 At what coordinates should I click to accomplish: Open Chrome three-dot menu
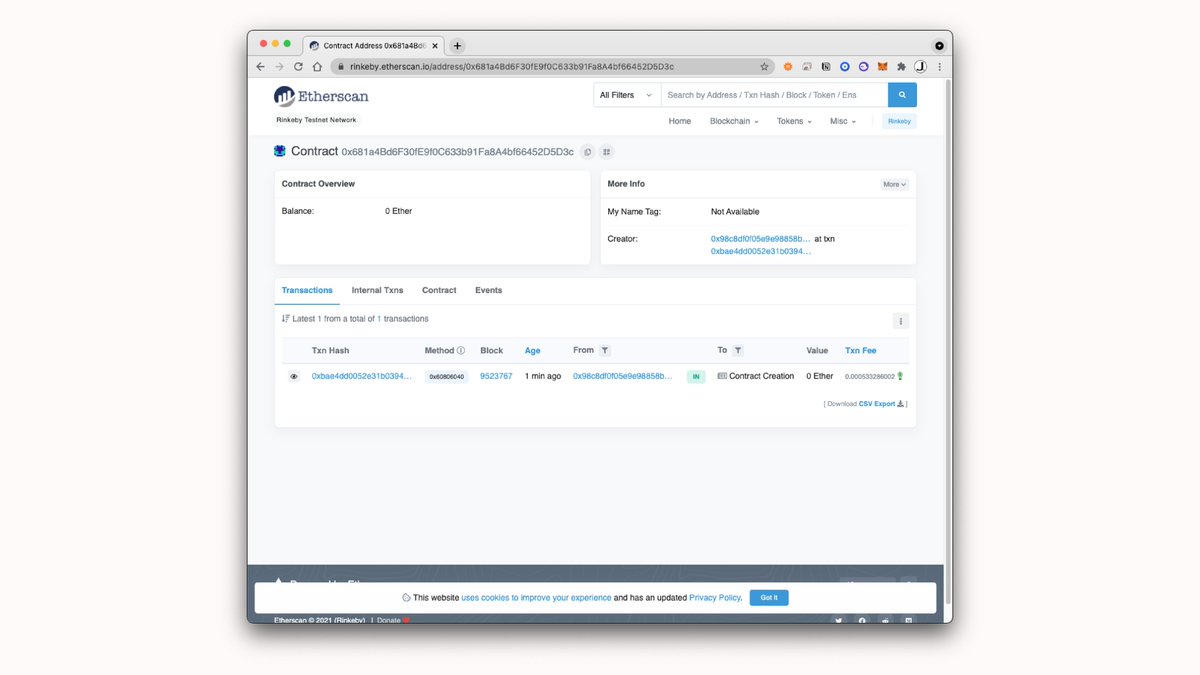(x=939, y=67)
